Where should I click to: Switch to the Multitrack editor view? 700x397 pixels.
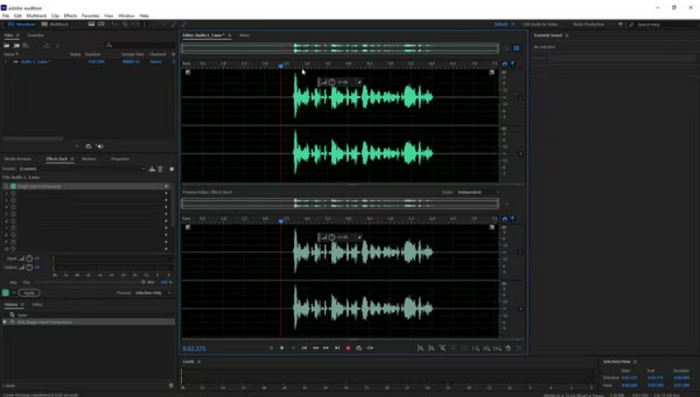click(x=55, y=24)
